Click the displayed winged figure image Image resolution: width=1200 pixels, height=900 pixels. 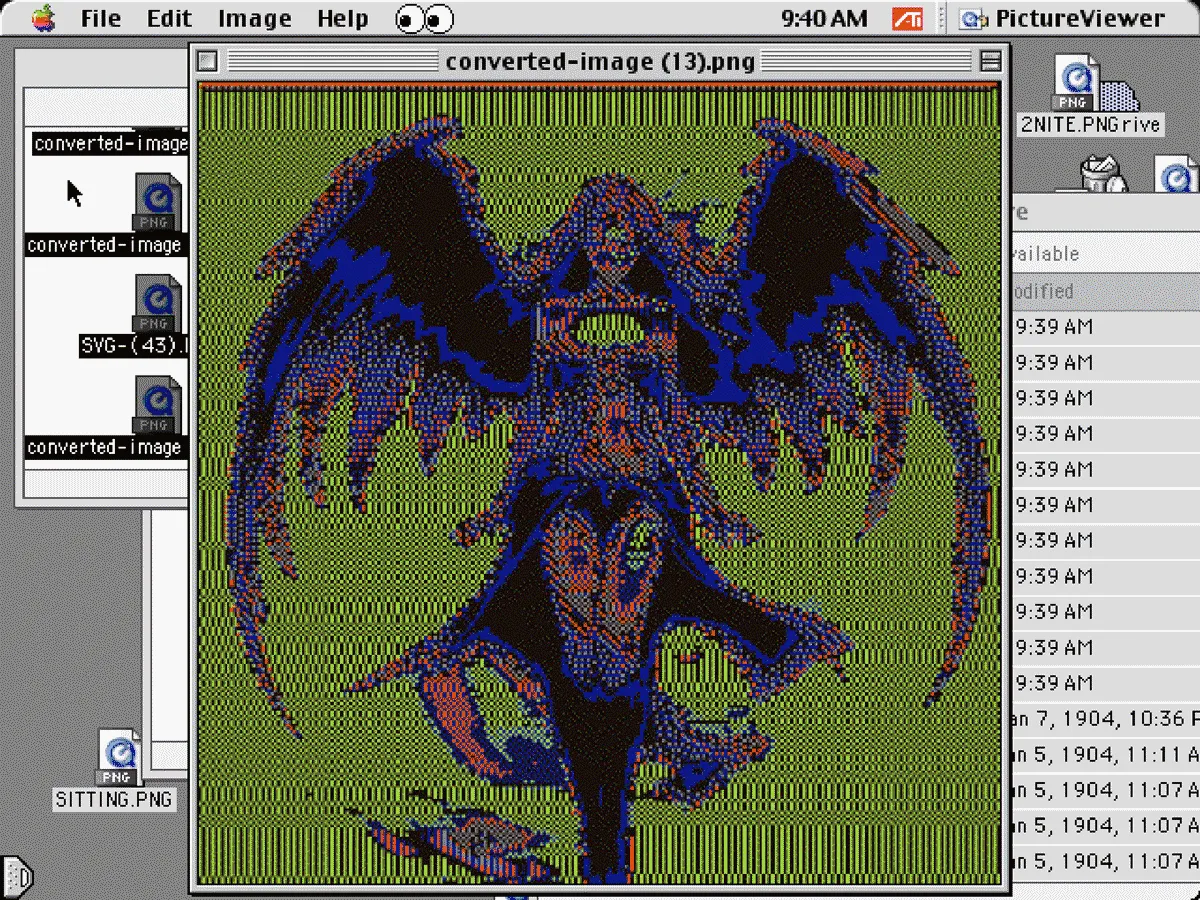pyautogui.click(x=599, y=480)
